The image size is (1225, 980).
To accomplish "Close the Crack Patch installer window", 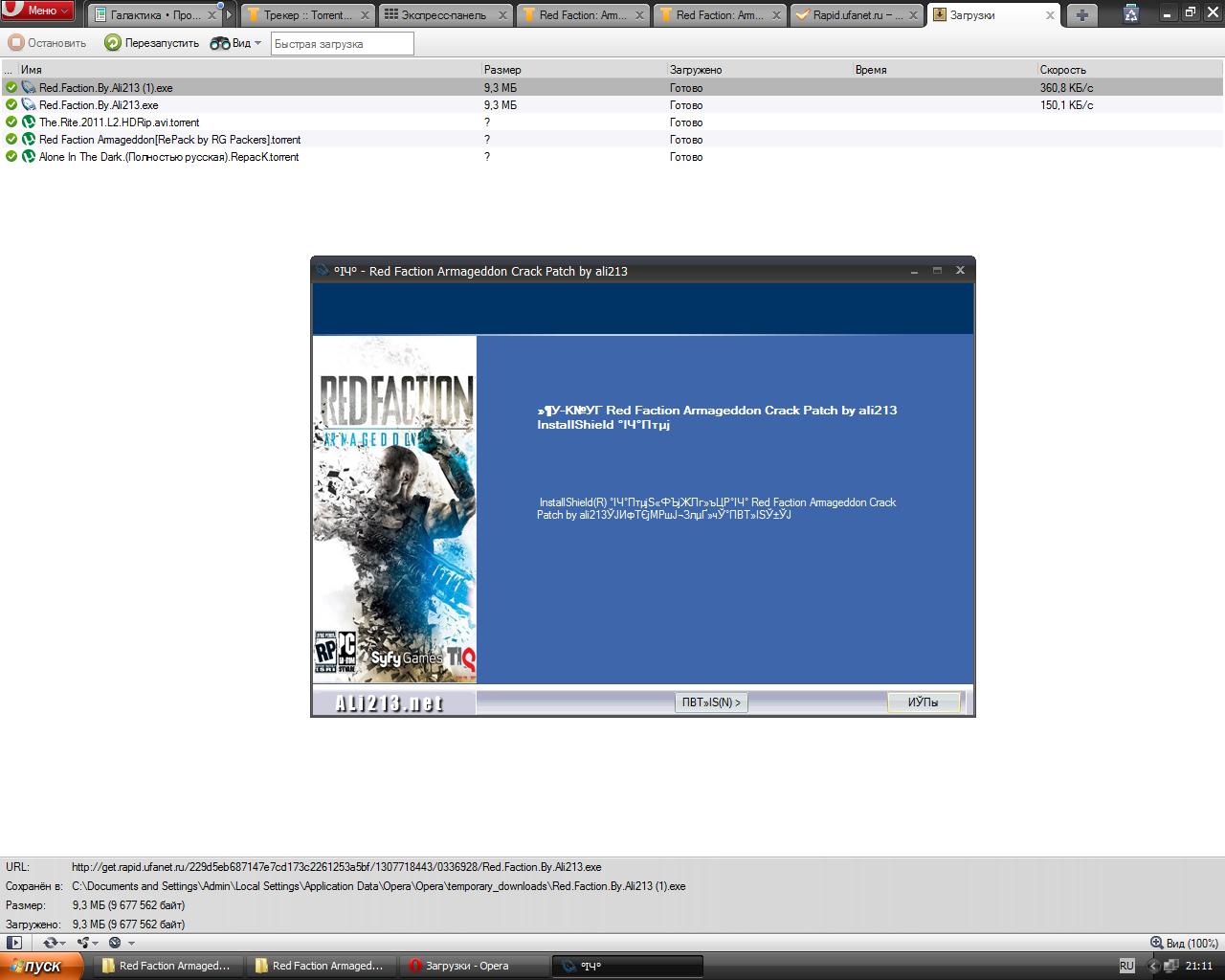I will coord(960,271).
